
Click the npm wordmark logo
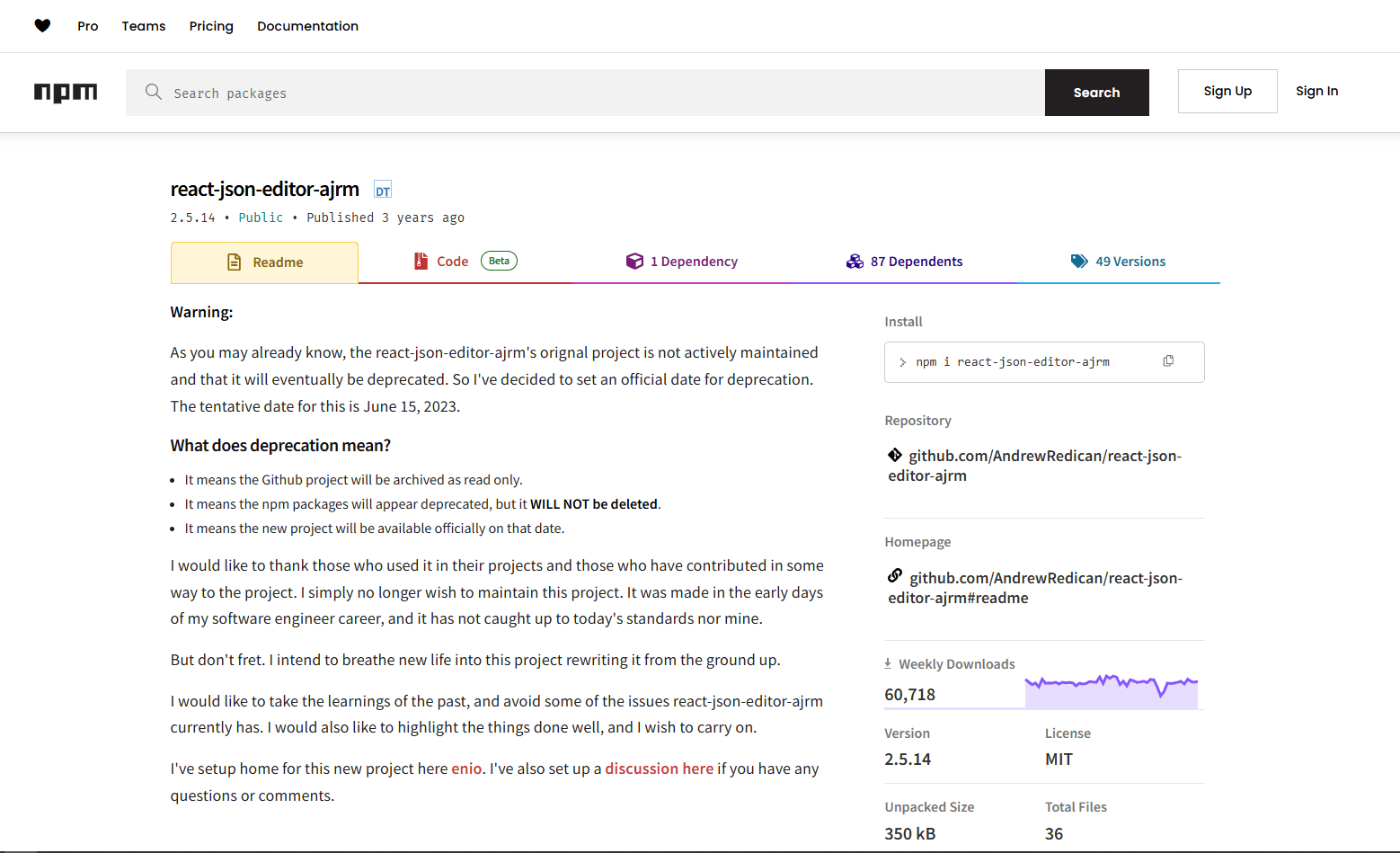(x=66, y=93)
